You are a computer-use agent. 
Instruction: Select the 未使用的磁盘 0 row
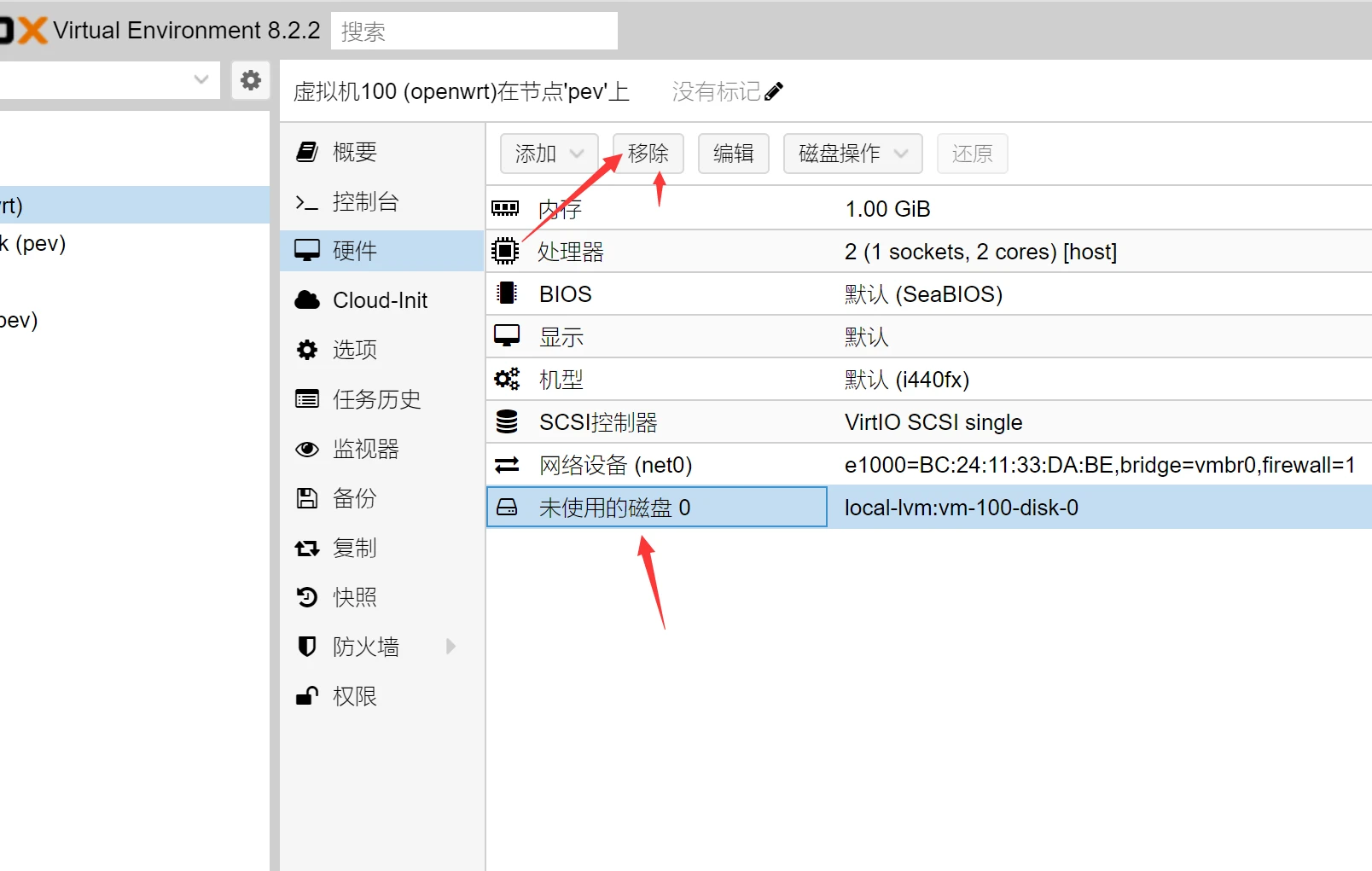929,508
